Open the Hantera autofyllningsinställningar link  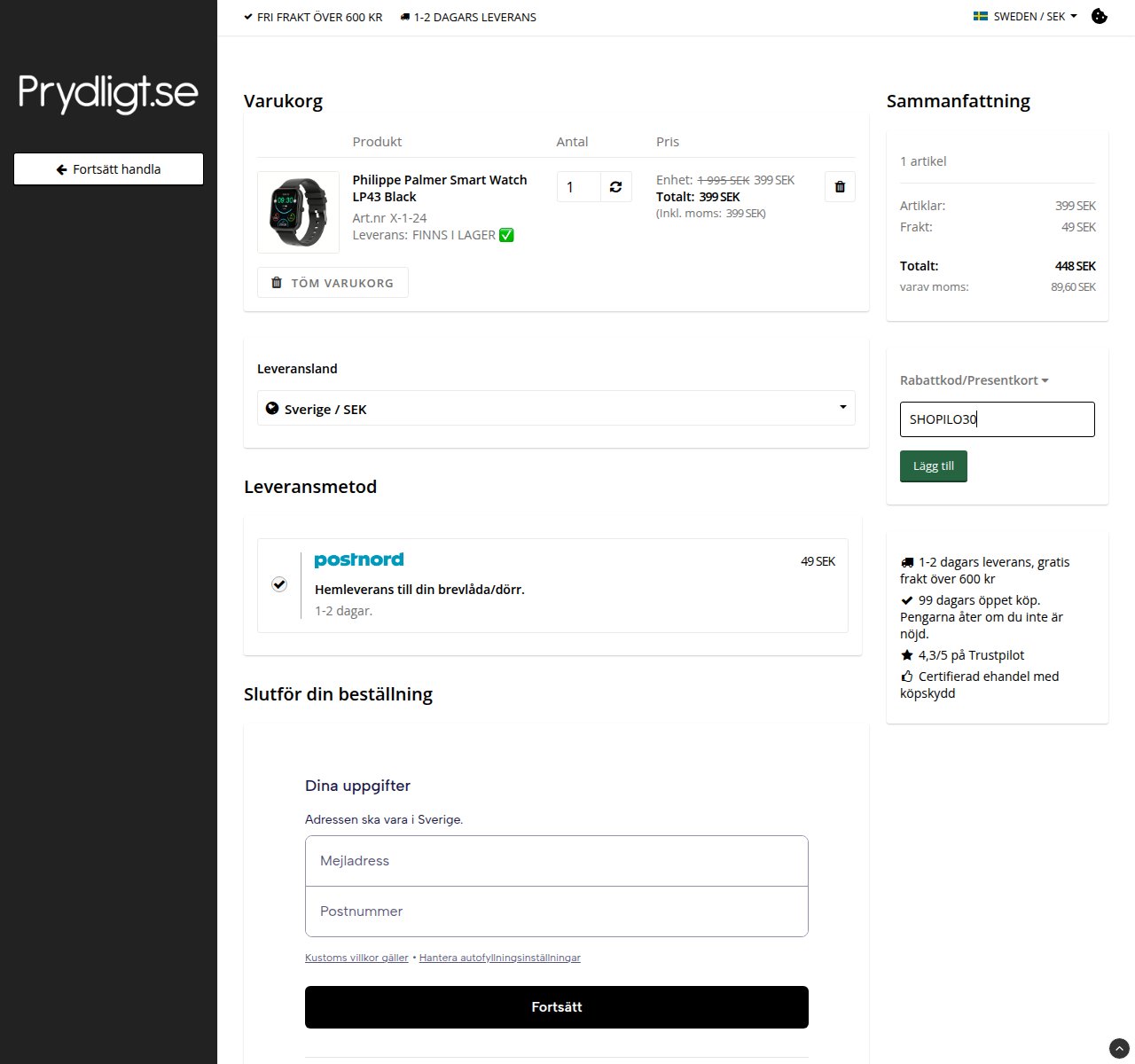tap(500, 958)
